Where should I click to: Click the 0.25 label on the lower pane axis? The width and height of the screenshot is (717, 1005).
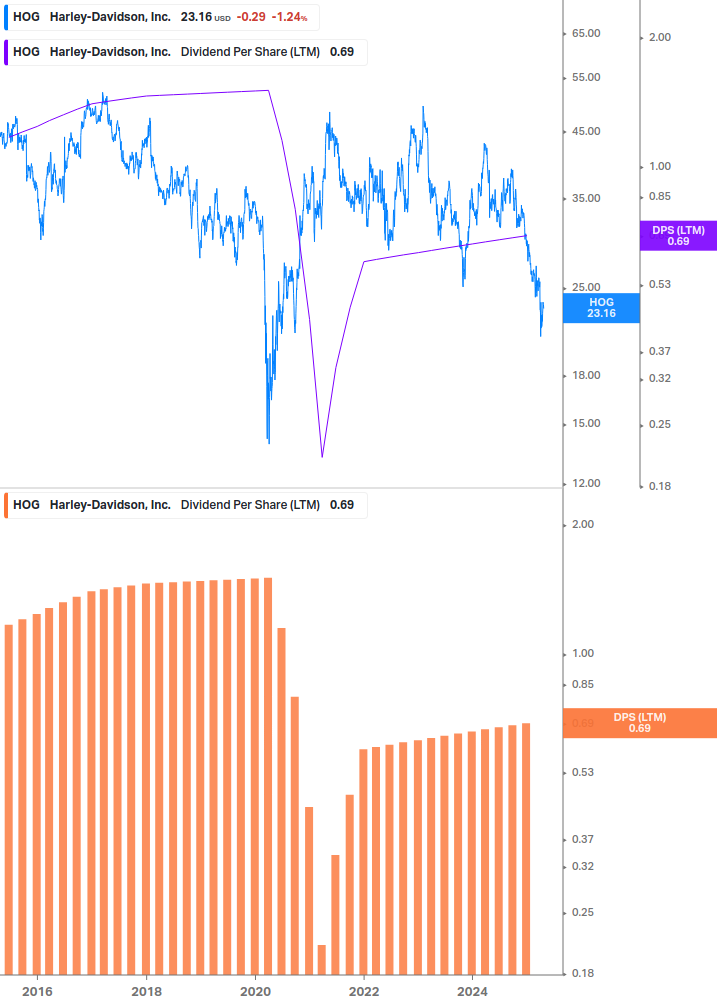[x=583, y=912]
